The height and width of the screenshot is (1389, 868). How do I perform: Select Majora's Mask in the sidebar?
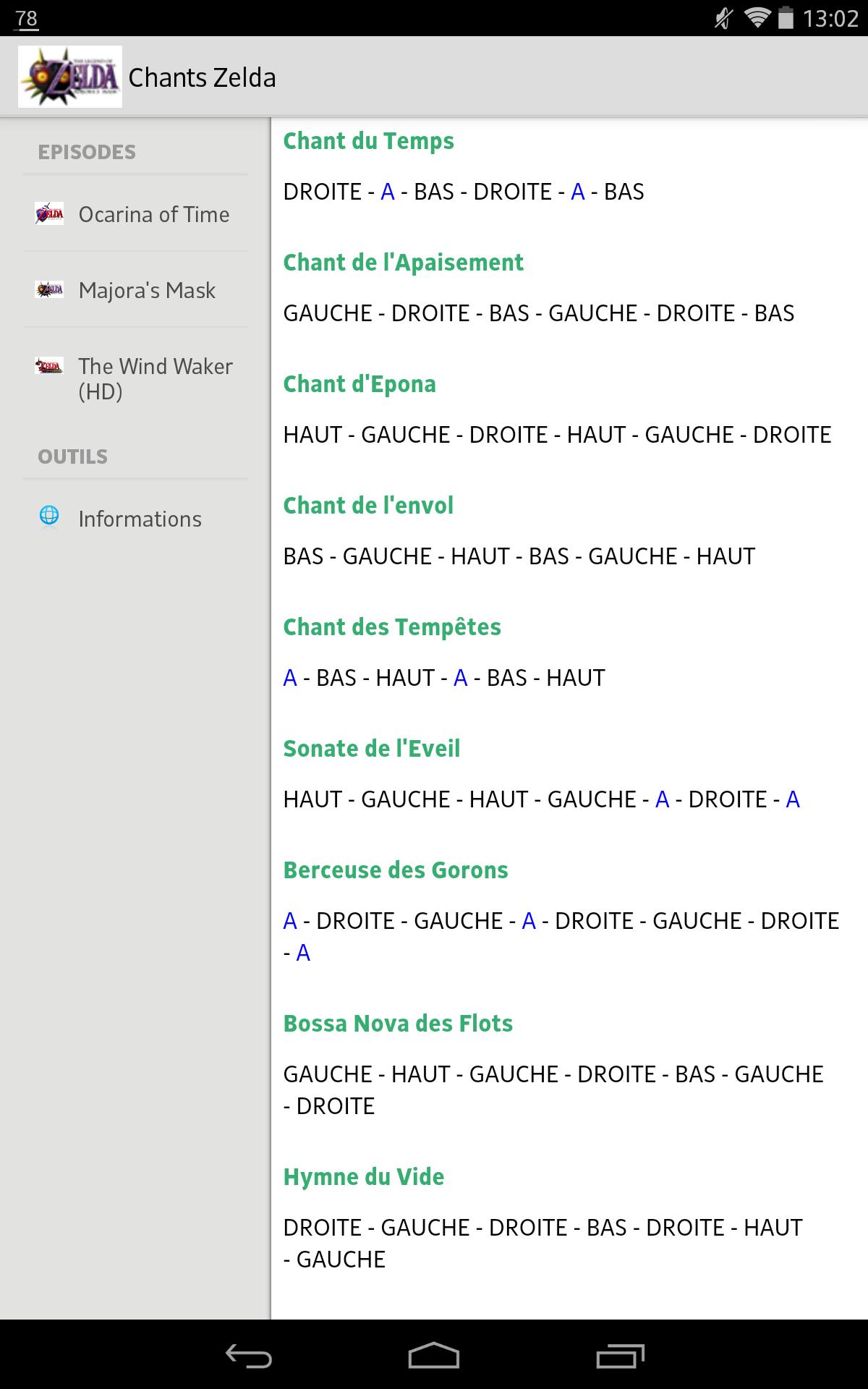(147, 291)
